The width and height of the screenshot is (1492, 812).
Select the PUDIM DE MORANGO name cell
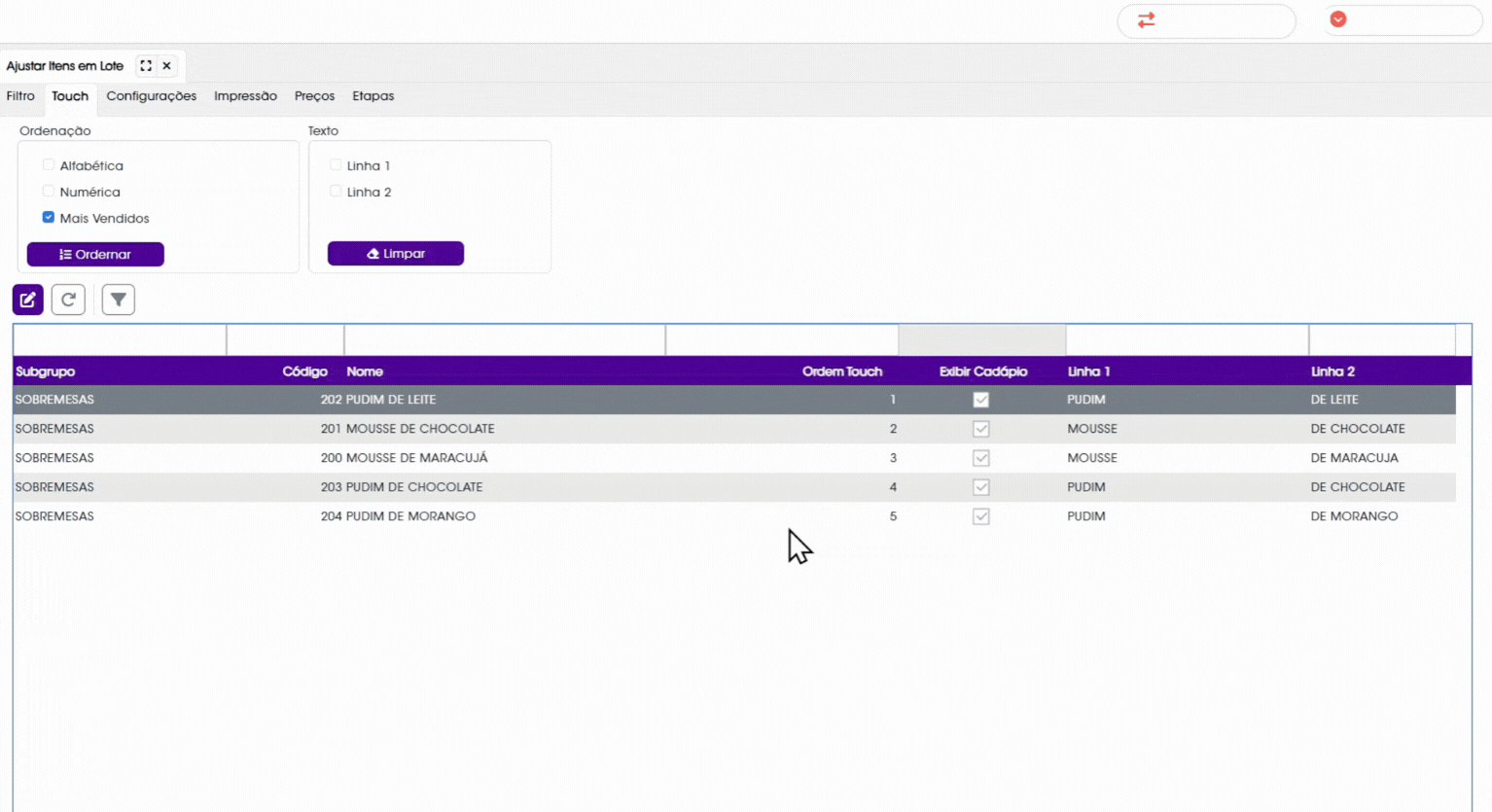coord(411,516)
